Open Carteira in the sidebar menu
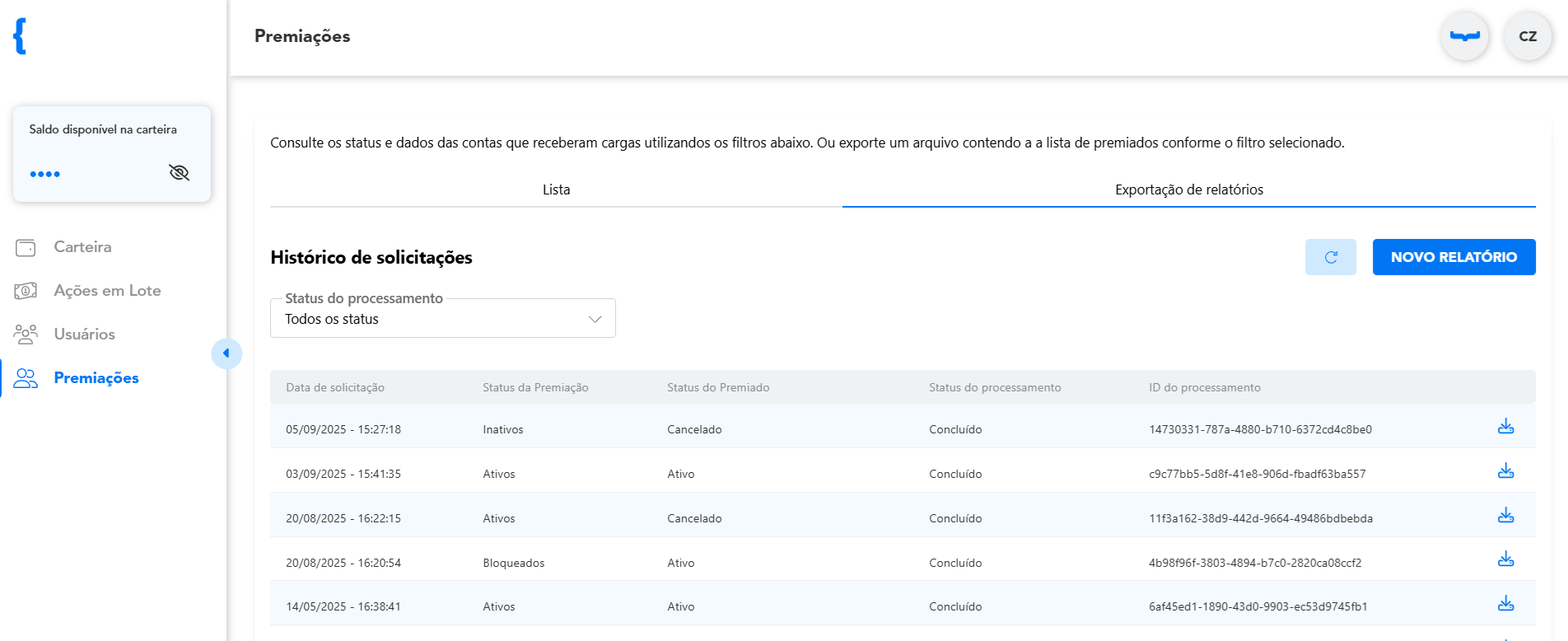 [82, 247]
